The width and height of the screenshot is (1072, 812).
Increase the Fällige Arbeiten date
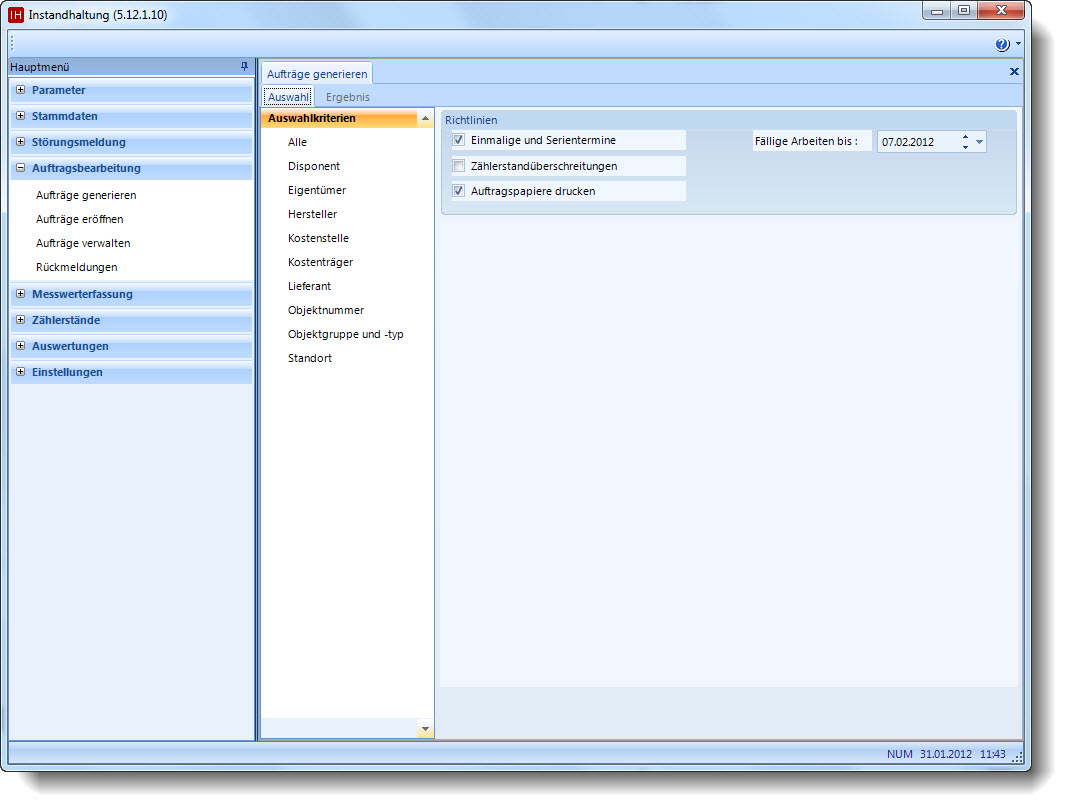pyautogui.click(x=965, y=137)
